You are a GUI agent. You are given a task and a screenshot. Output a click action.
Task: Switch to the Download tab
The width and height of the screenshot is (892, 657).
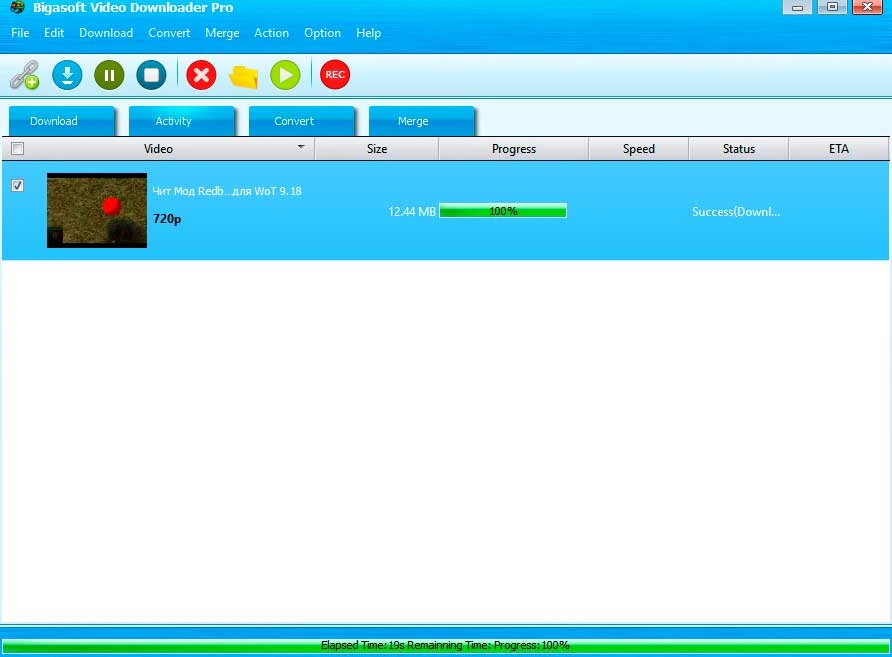(x=62, y=121)
